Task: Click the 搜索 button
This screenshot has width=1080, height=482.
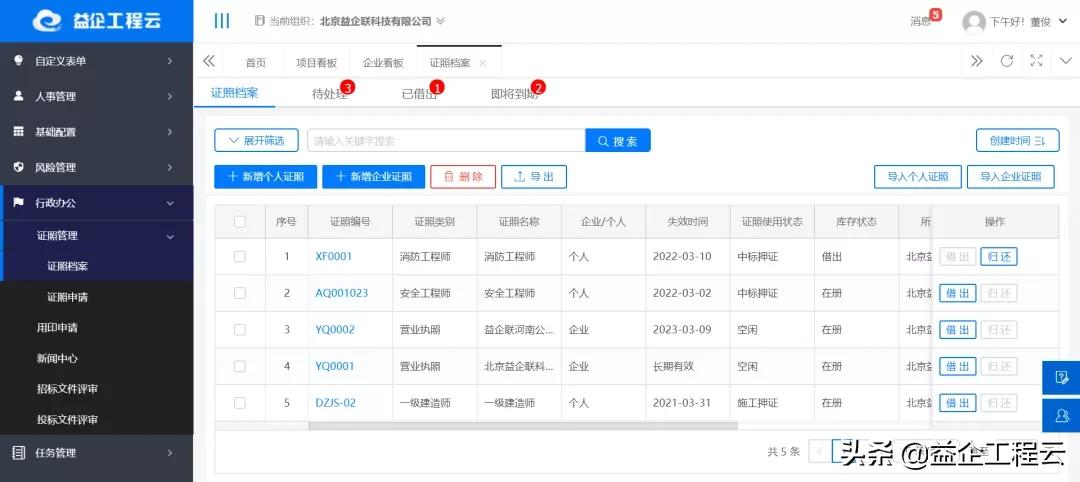Action: click(618, 140)
